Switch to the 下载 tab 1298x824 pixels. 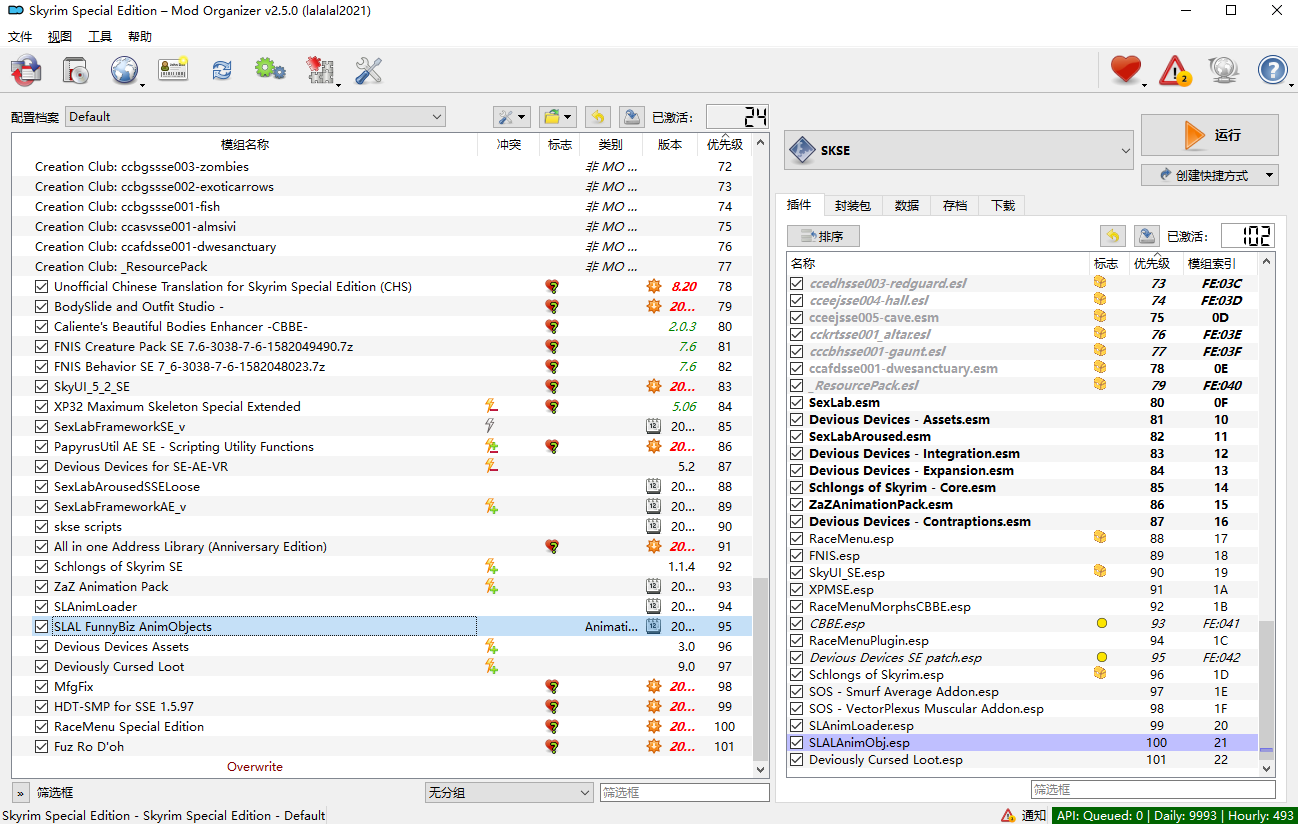[1002, 205]
